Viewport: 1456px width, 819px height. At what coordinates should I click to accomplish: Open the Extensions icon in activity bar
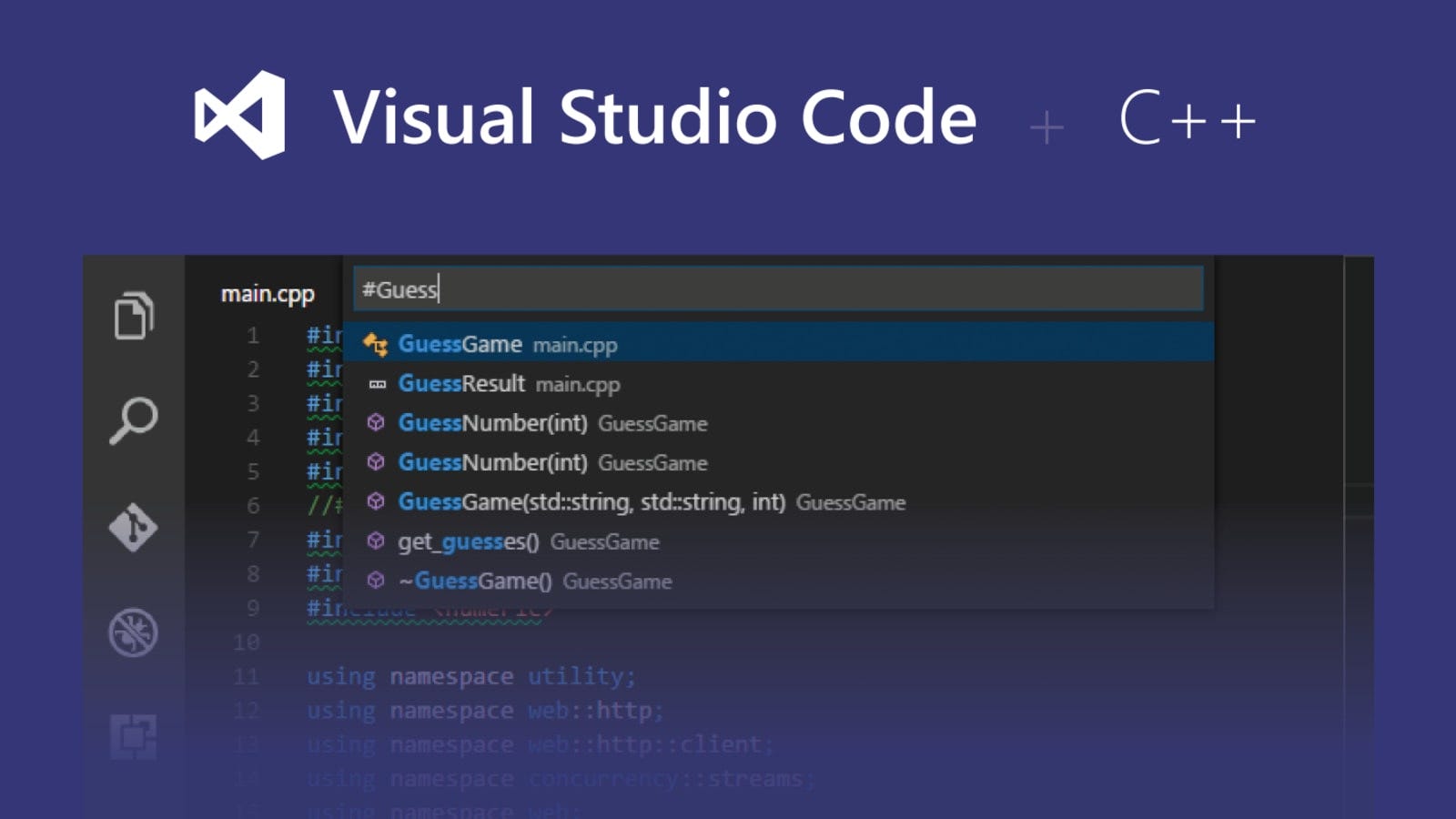pos(134,736)
